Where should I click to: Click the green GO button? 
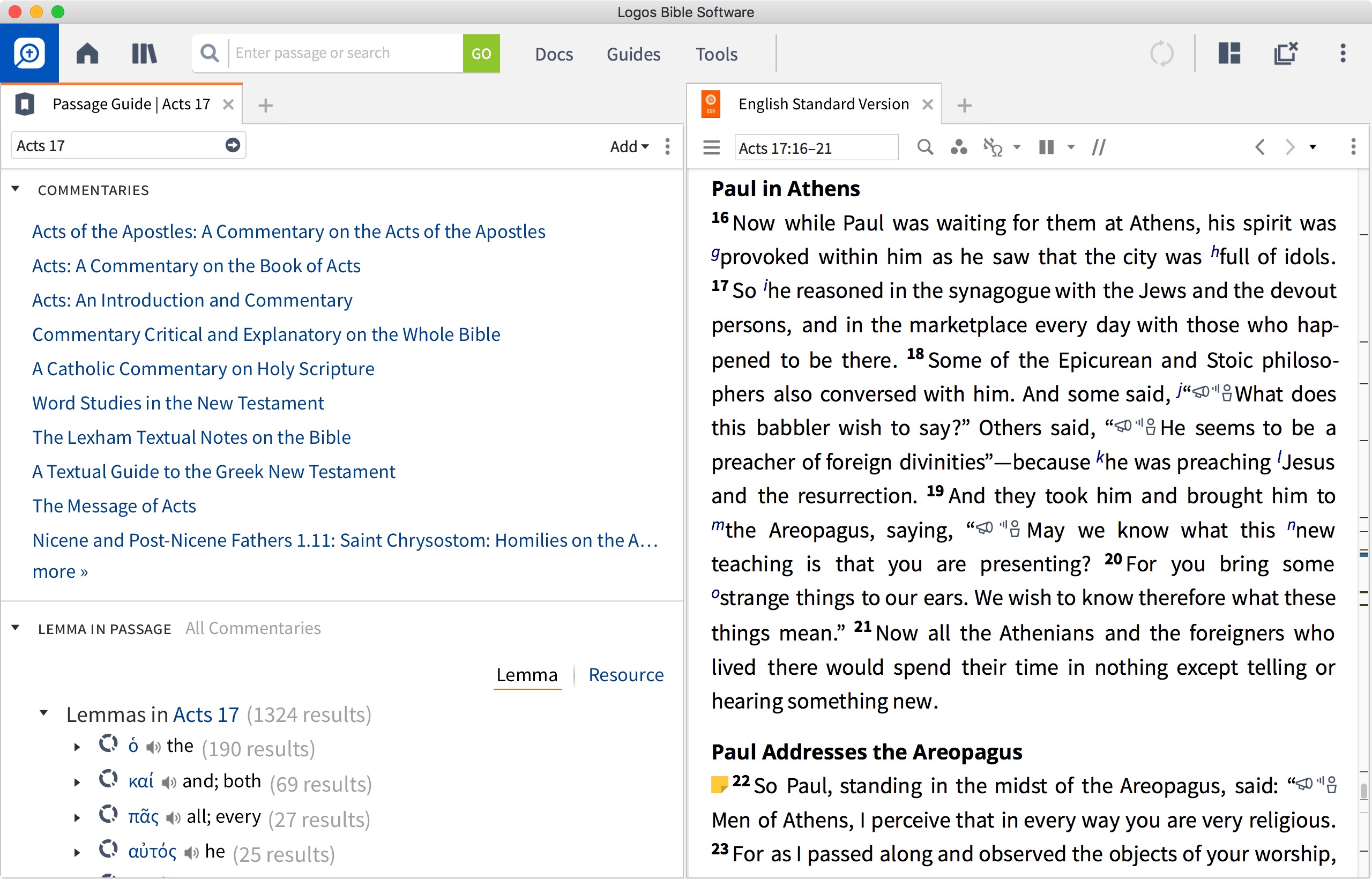(x=481, y=53)
